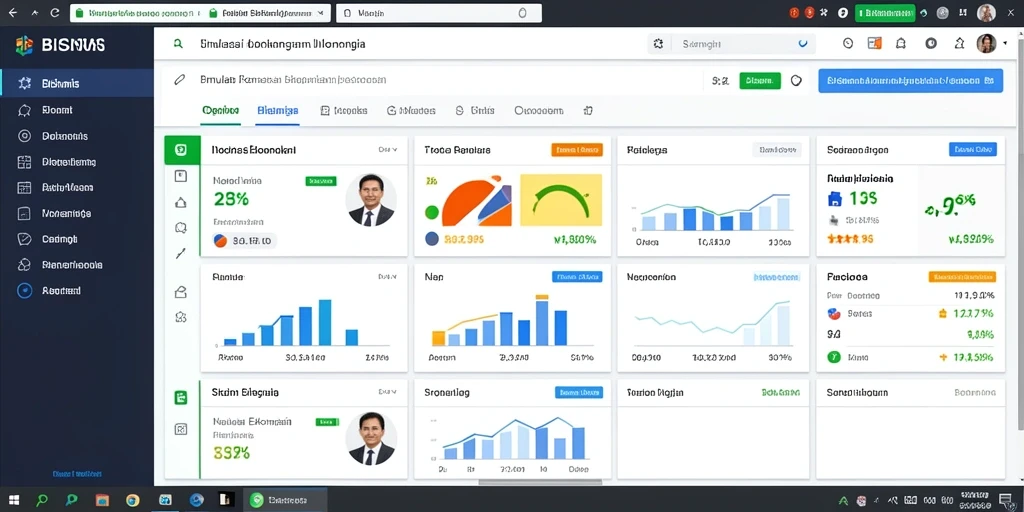Image resolution: width=1024 pixels, height=512 pixels.
Task: Click the horizontal scrollbar at page bottom
Action: click(541, 483)
